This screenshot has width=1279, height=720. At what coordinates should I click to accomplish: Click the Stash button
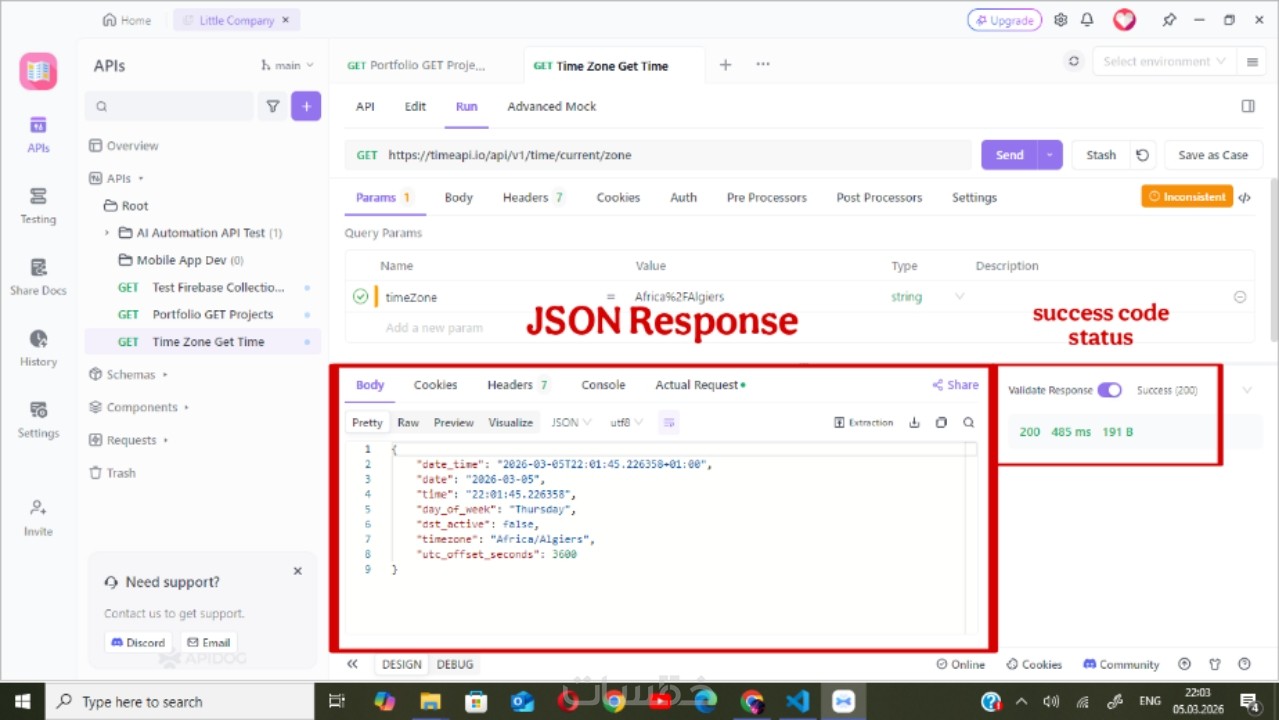[1101, 155]
